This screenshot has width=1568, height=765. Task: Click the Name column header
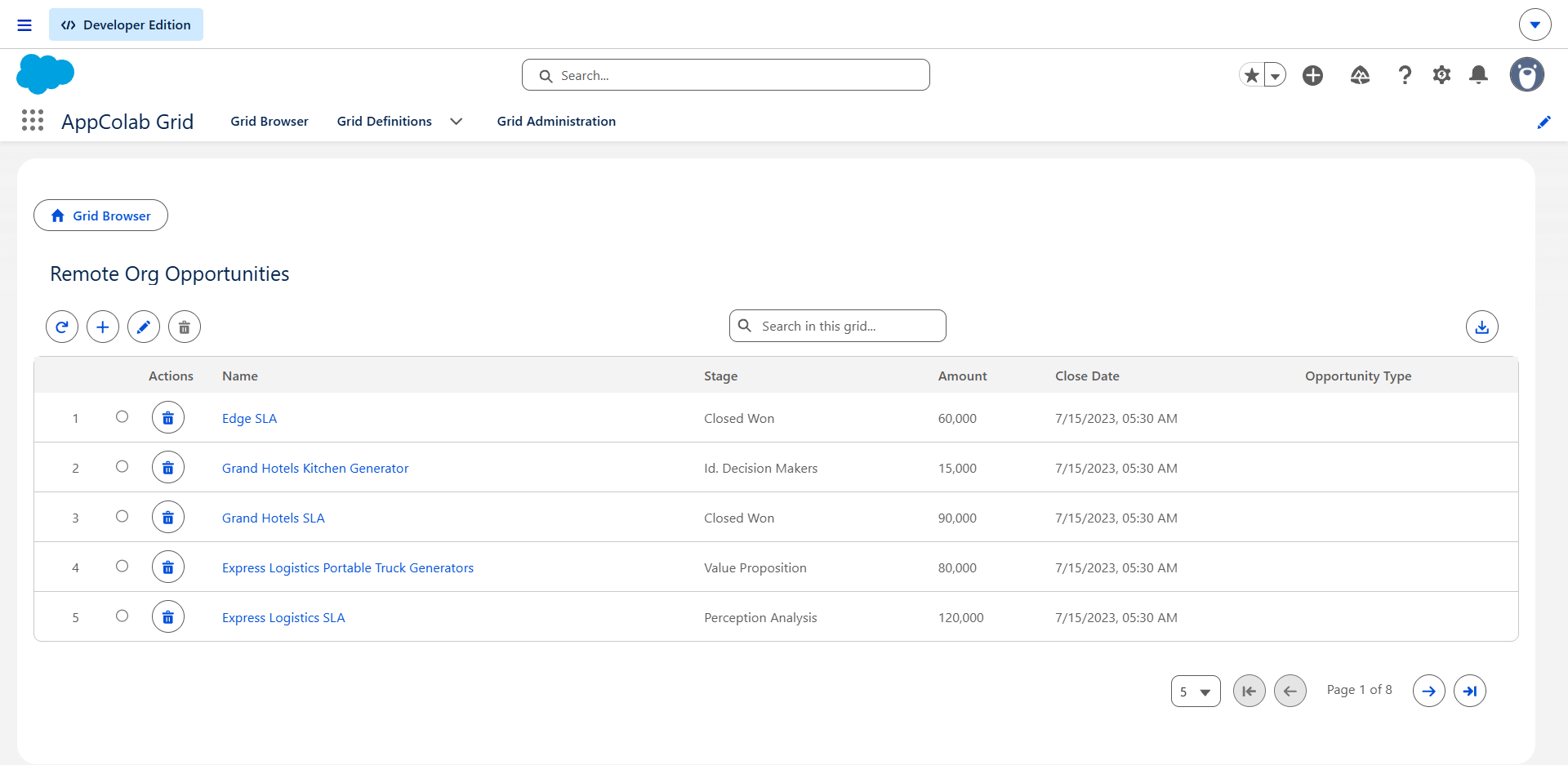coord(240,376)
